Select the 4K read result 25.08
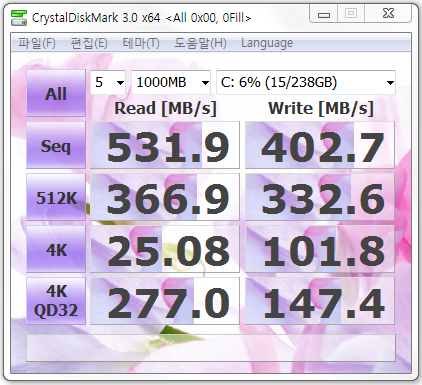422x385 pixels. point(165,249)
